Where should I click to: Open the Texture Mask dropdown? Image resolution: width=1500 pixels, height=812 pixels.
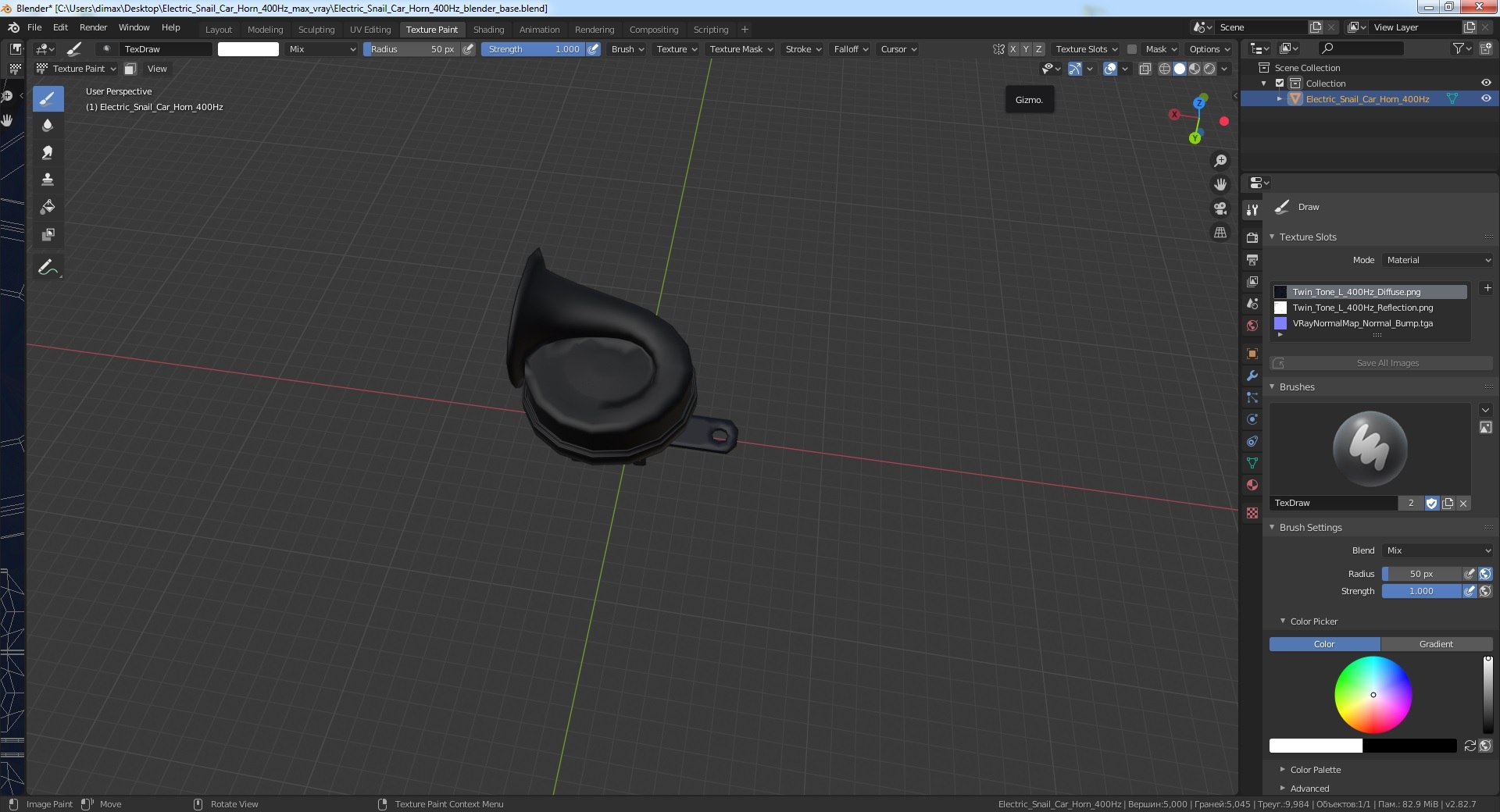[741, 49]
